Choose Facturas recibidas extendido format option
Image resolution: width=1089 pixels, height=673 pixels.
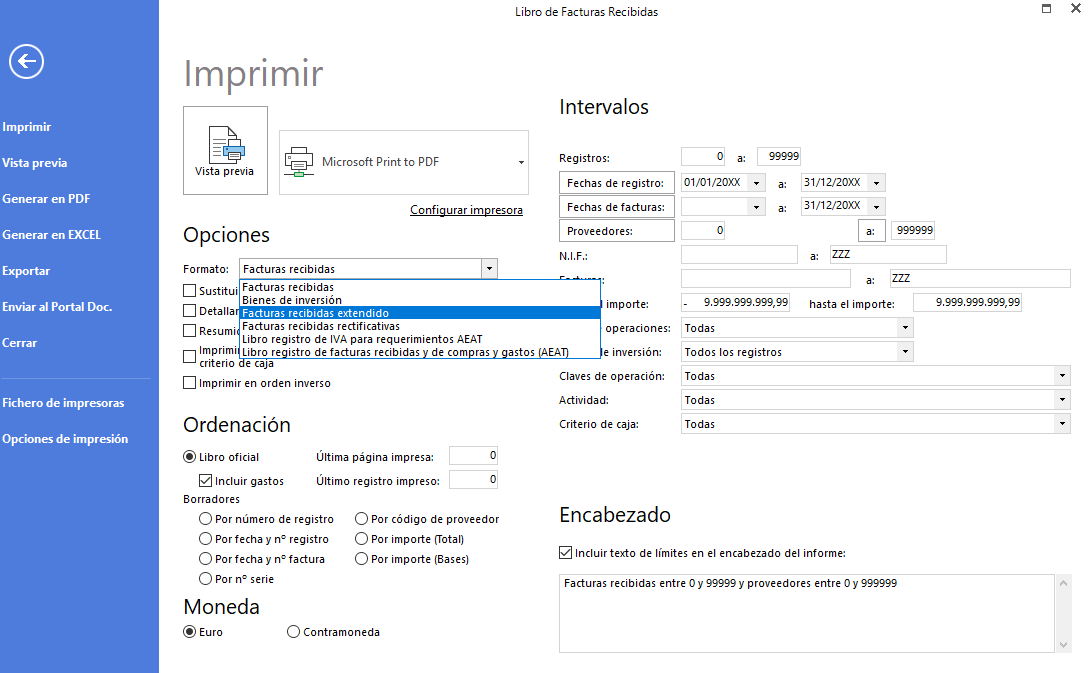(x=419, y=313)
